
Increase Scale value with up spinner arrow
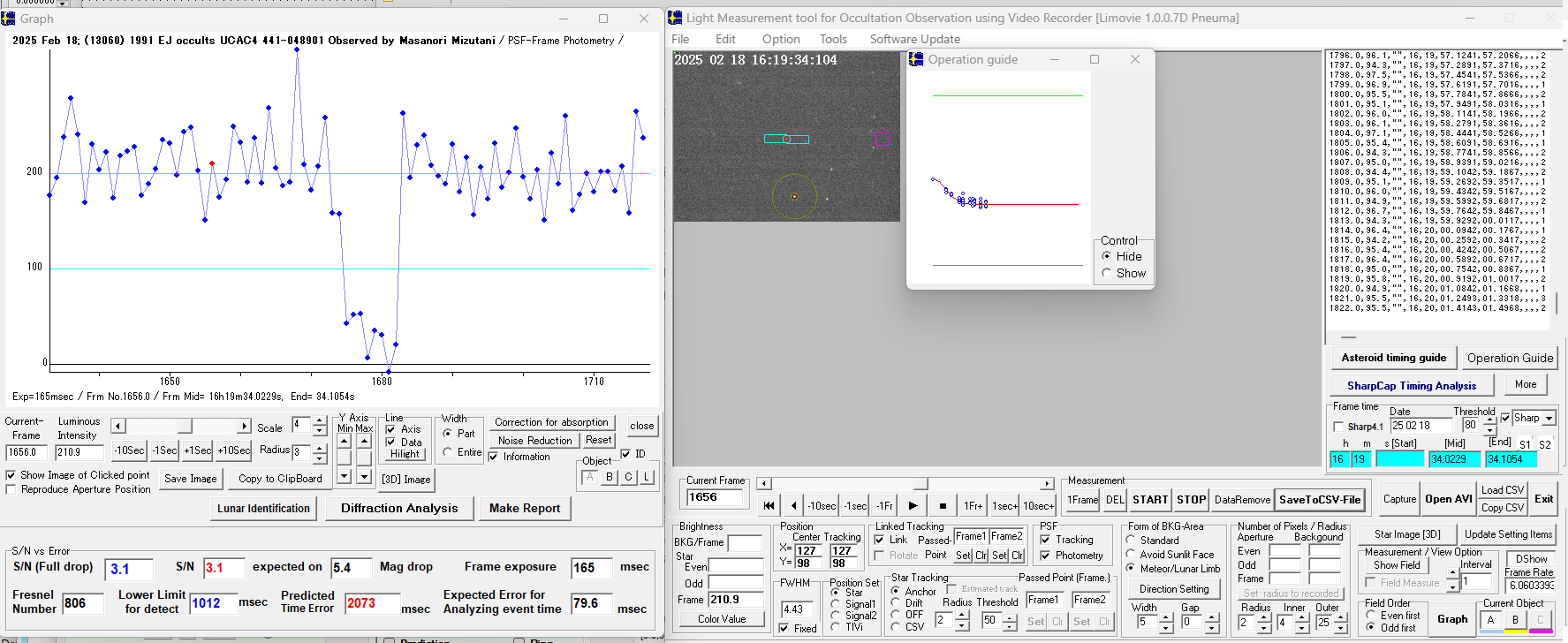[320, 421]
